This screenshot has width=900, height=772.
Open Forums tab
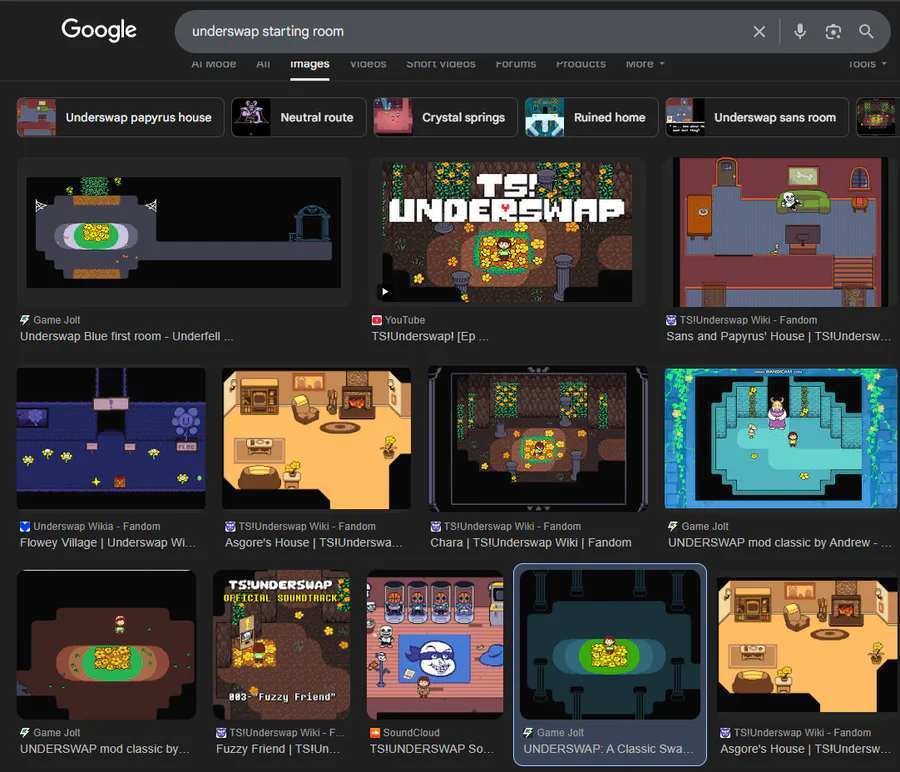pos(515,64)
